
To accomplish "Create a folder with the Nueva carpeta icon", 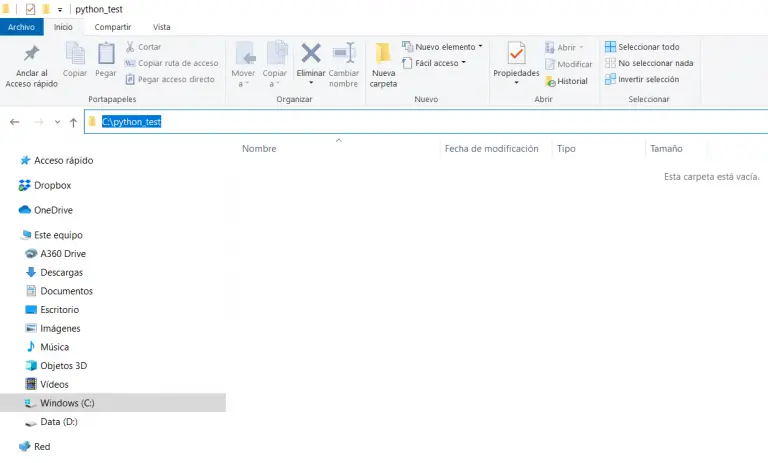I will click(383, 54).
